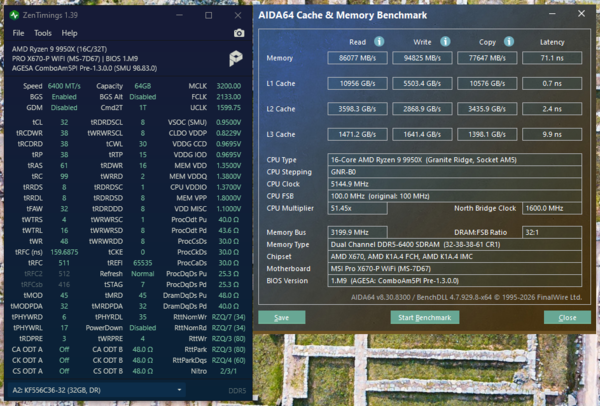Click the RttNomWr value RZQ/7 (34)
This screenshot has height=406, width=600.
pyautogui.click(x=228, y=317)
